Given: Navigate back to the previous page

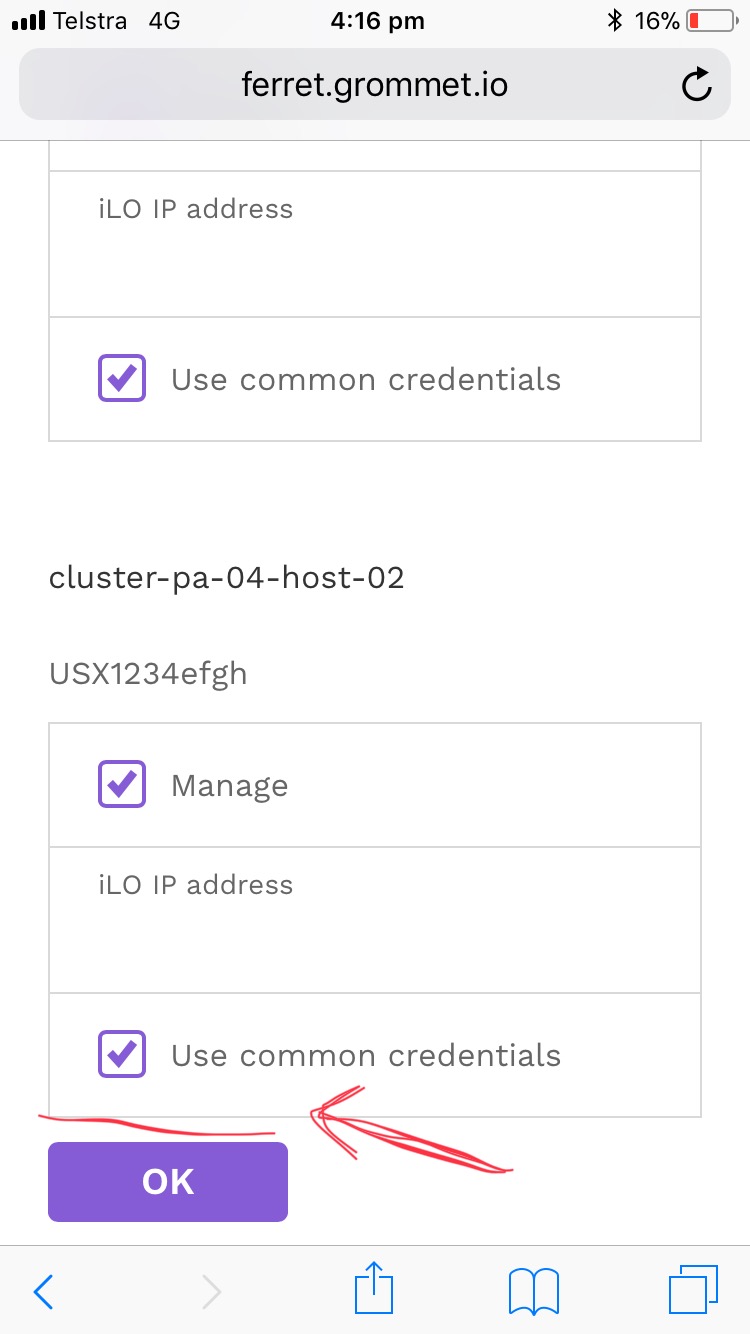Looking at the screenshot, I should pos(42,1291).
